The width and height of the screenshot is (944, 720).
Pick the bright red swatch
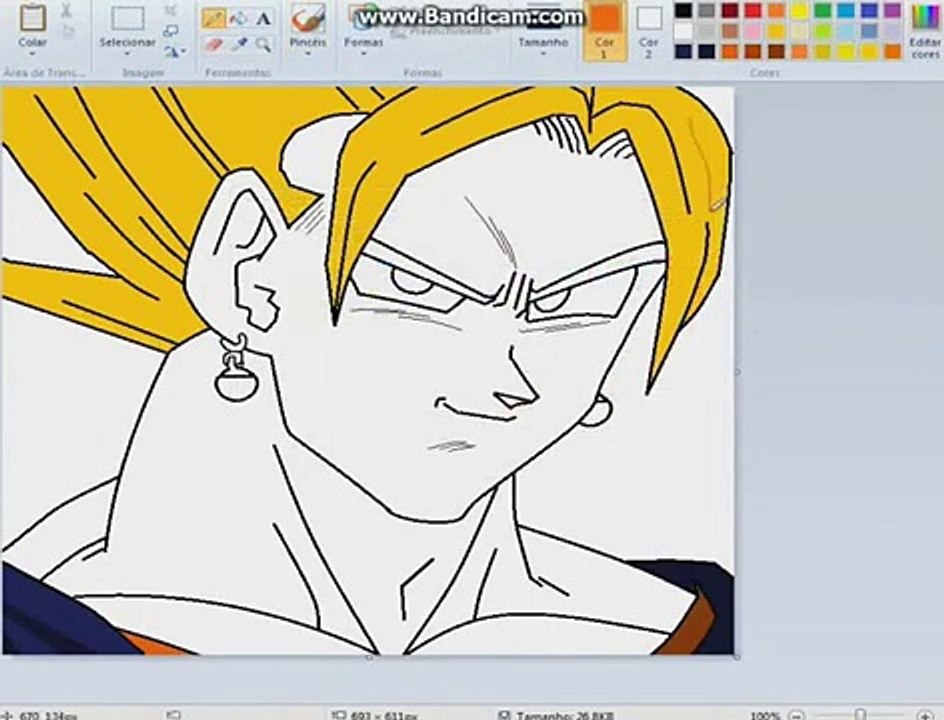click(753, 10)
